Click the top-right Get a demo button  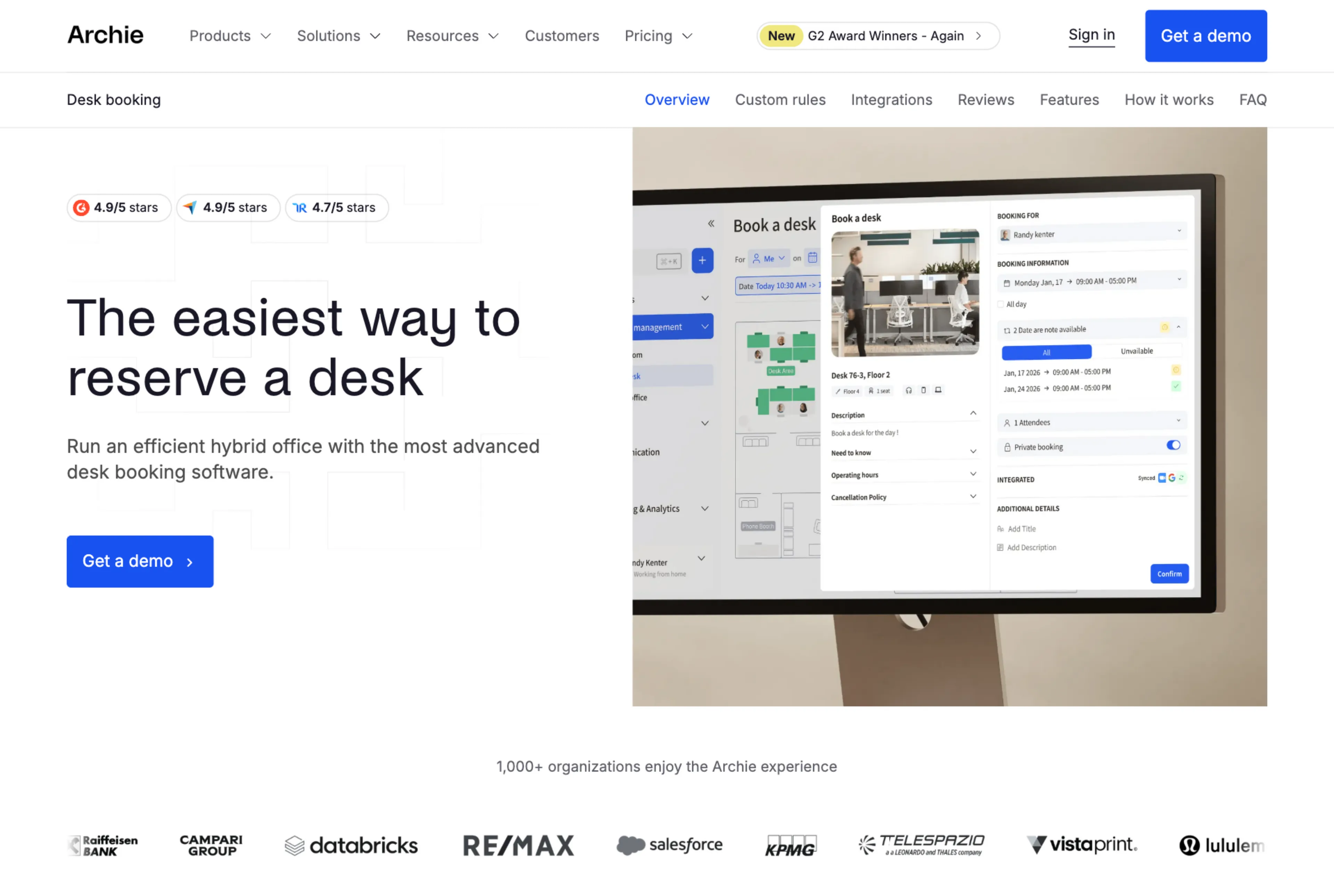pyautogui.click(x=1205, y=36)
